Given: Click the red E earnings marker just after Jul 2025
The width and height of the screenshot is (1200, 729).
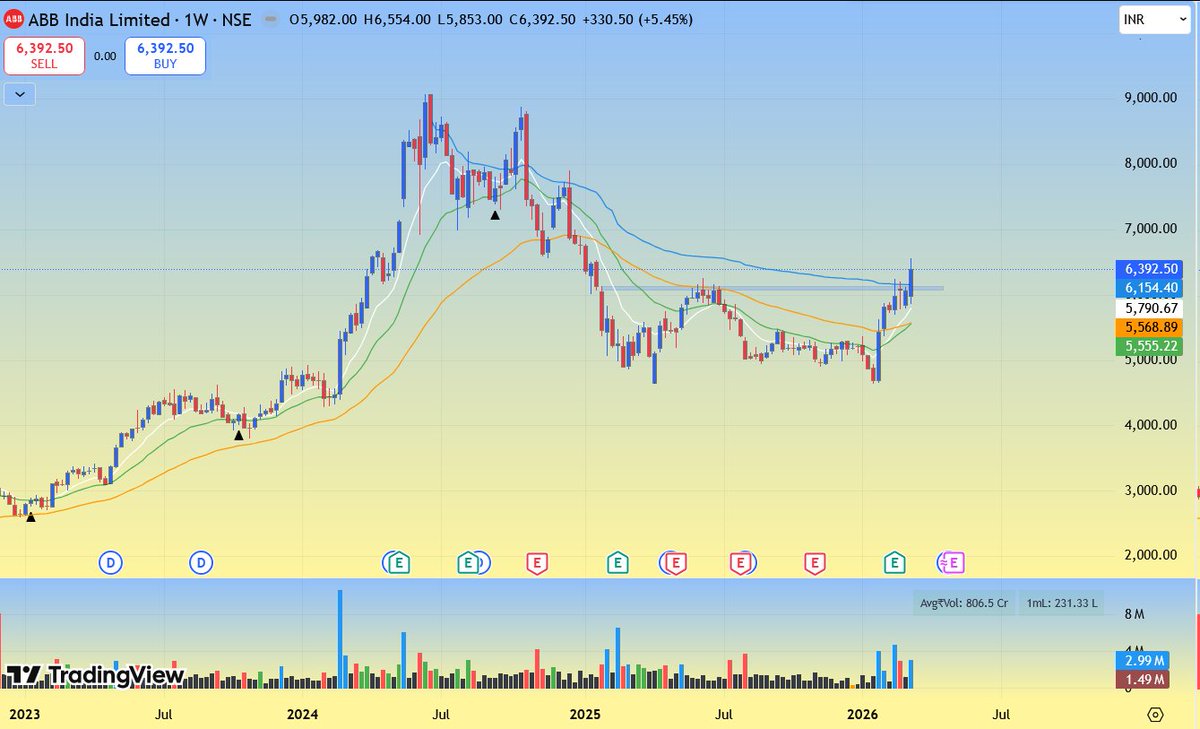Looking at the screenshot, I should click(742, 564).
